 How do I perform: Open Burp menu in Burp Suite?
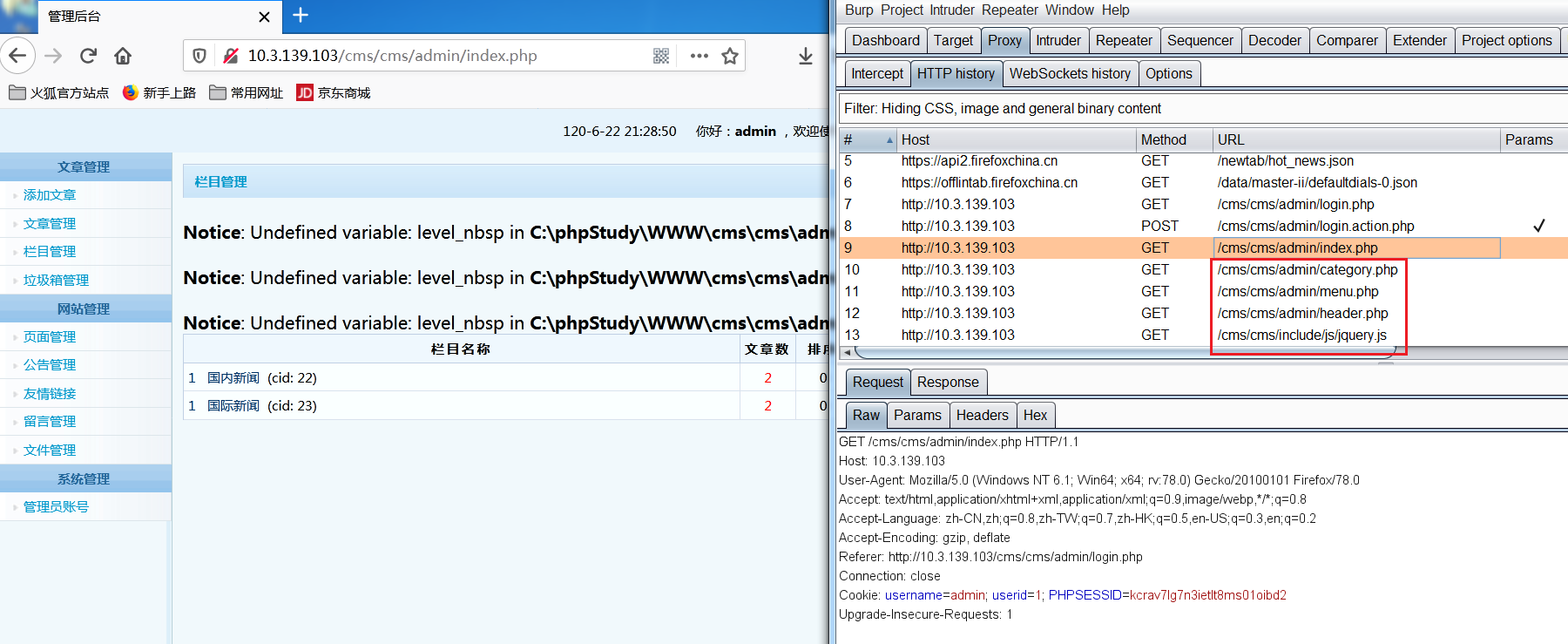pyautogui.click(x=859, y=10)
